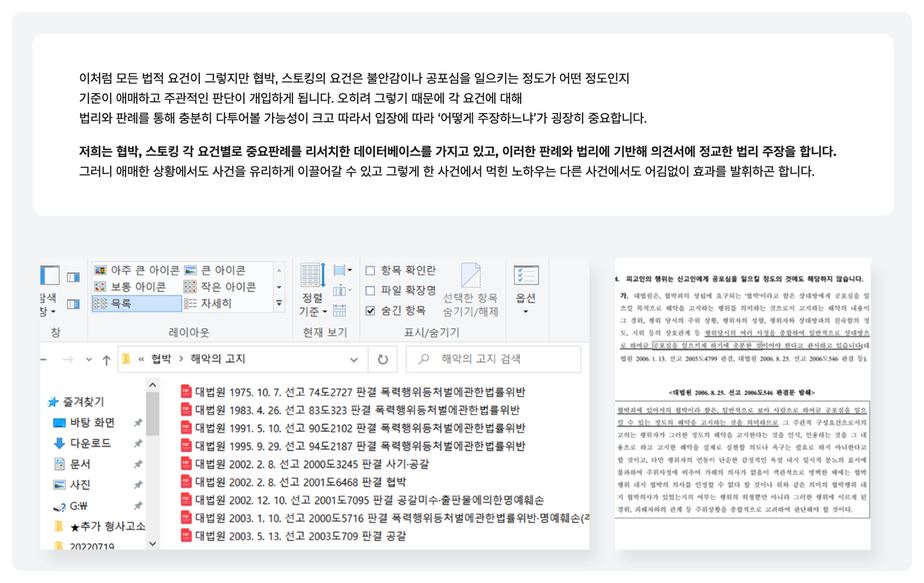Click the refresh button beside address bar
Viewport: 924px width, 583px height.
tap(382, 359)
